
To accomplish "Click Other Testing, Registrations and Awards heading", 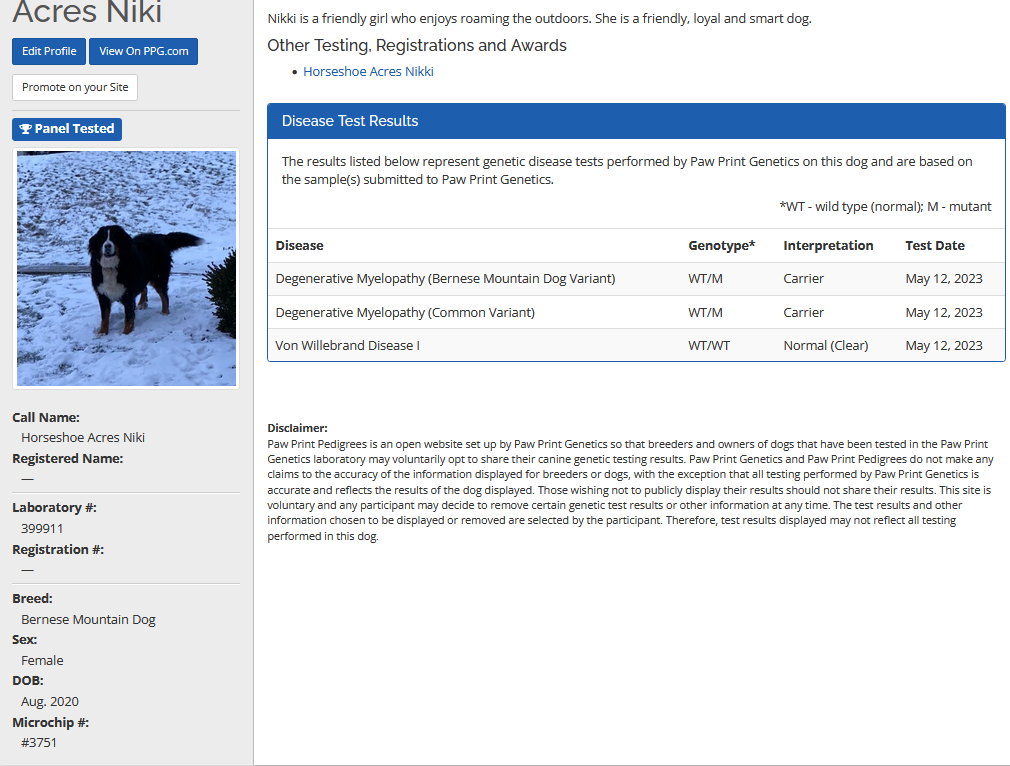I will coord(417,46).
